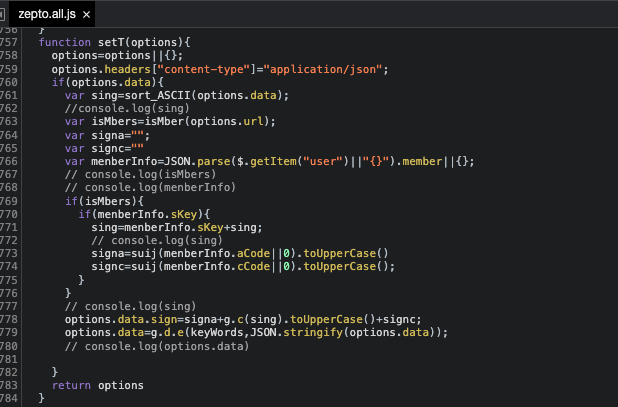The image size is (618, 407).
Task: Set breakpoint on line number 773
Action: [9, 253]
